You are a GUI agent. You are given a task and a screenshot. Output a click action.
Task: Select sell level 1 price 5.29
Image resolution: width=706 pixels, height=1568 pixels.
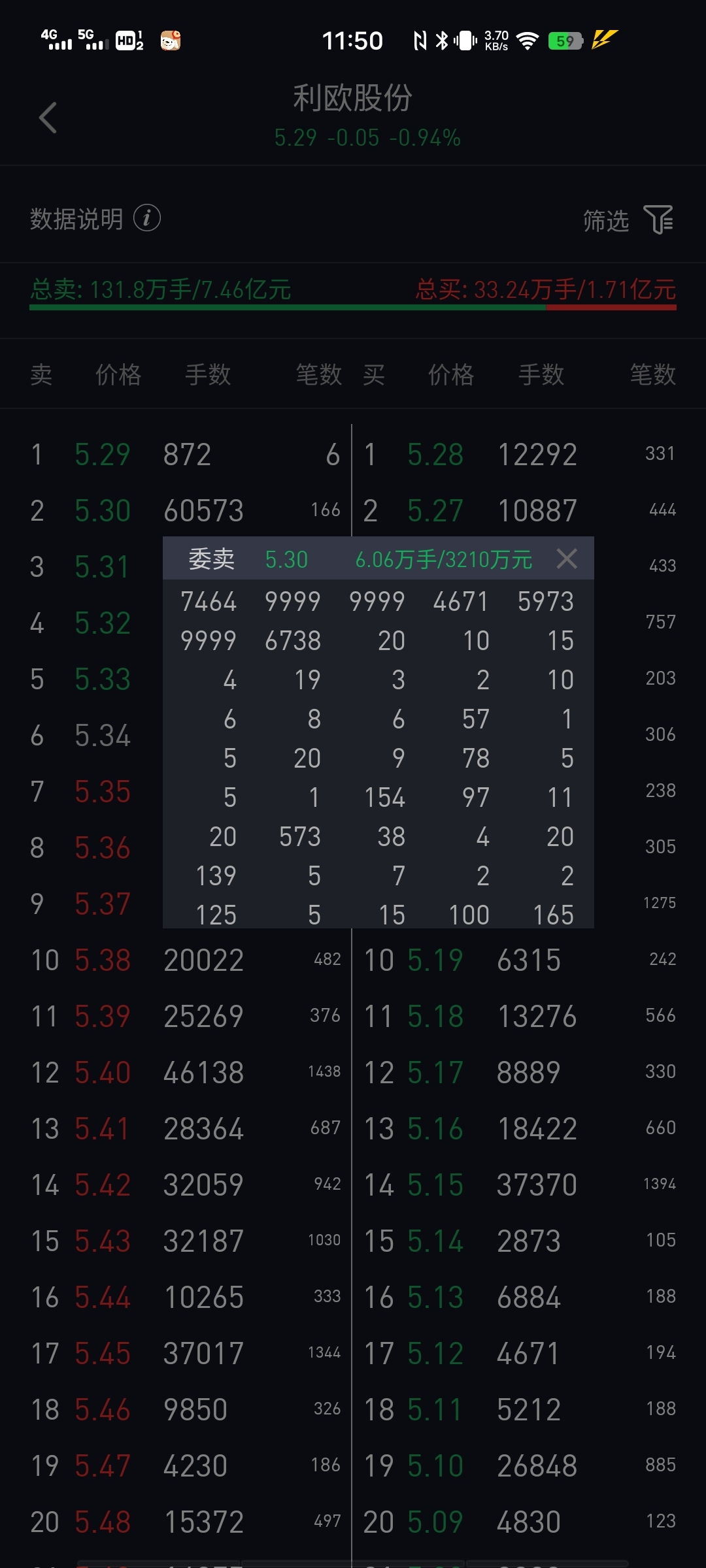click(103, 455)
